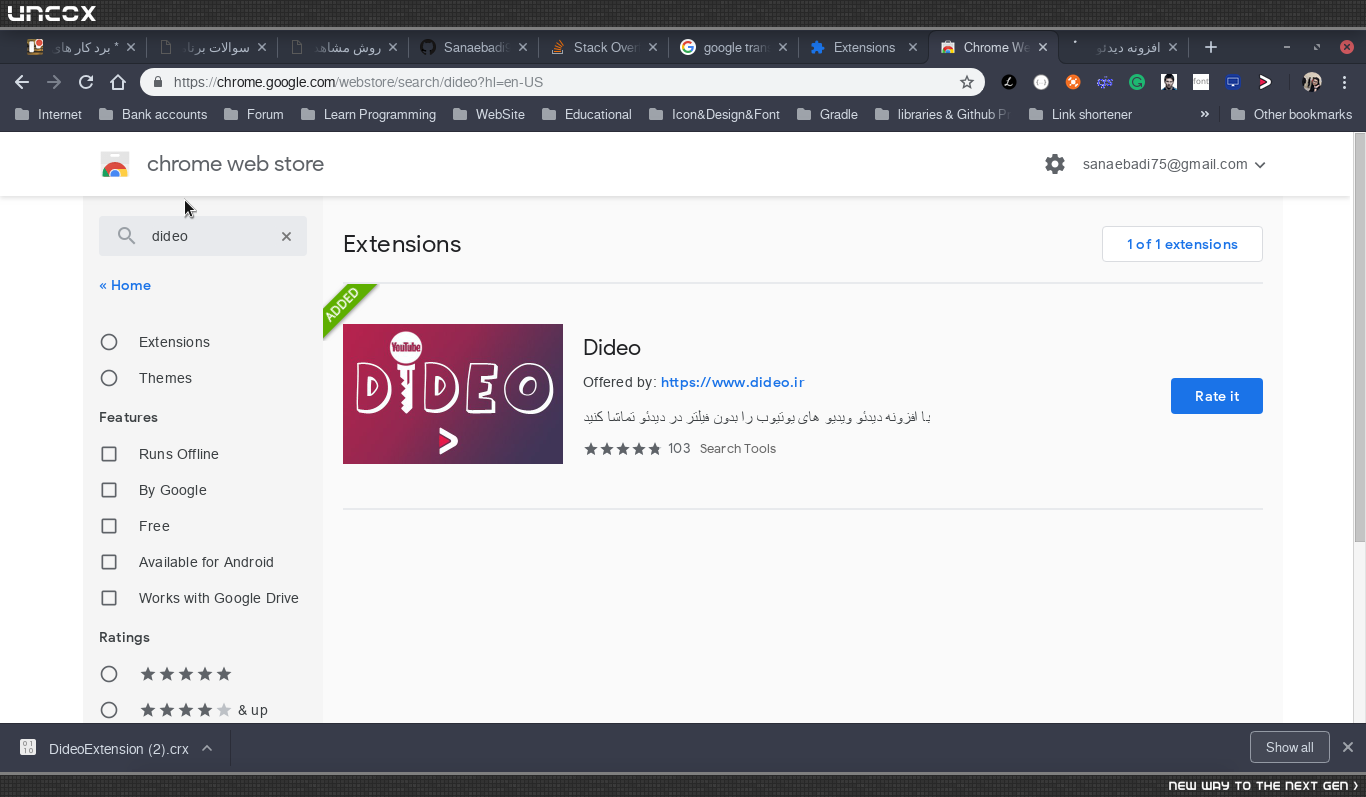Open the DideoExtension (2).crx download
Screen dimensions: 1366x797
click(x=119, y=748)
